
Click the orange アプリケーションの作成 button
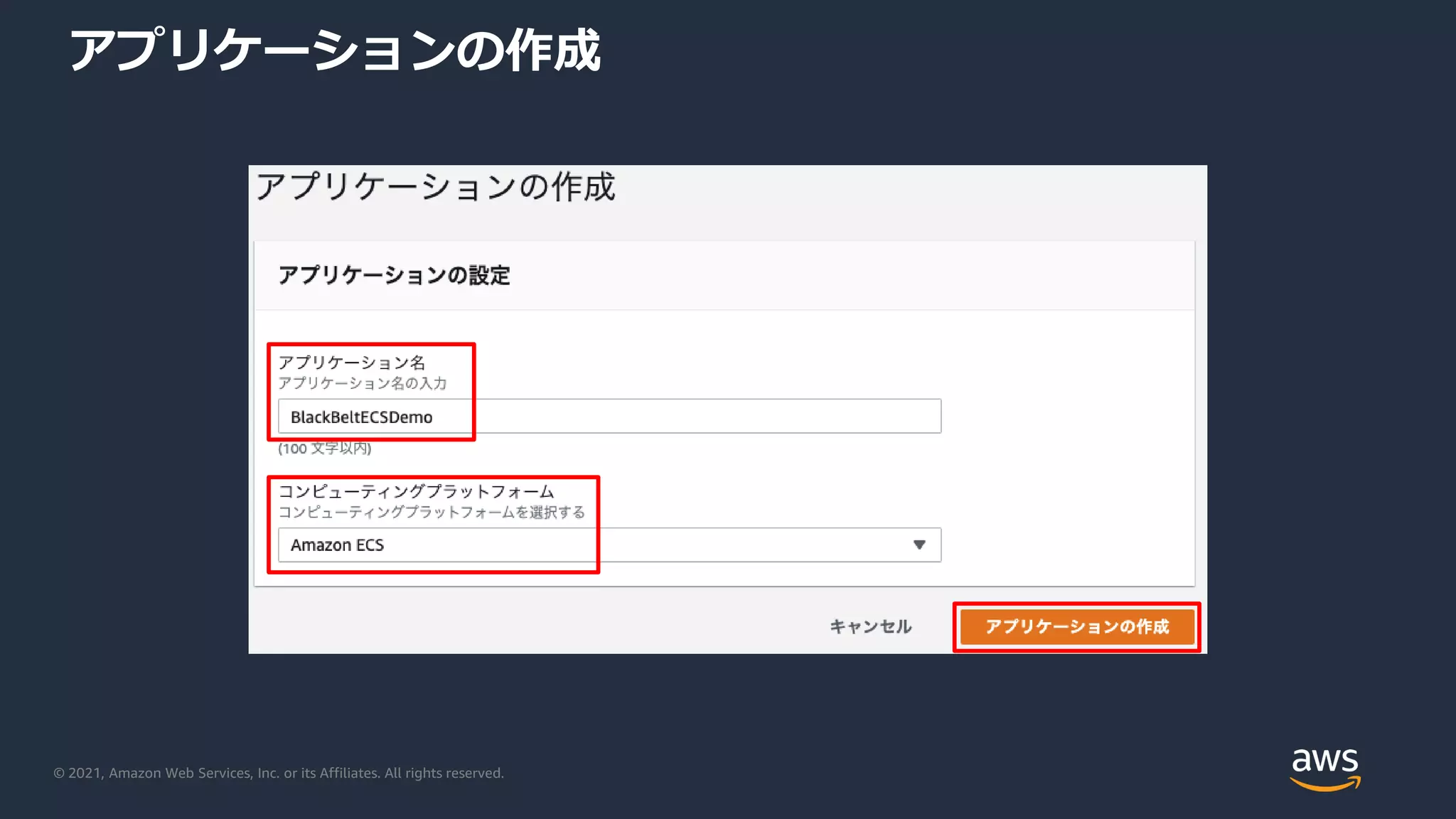tap(1077, 626)
